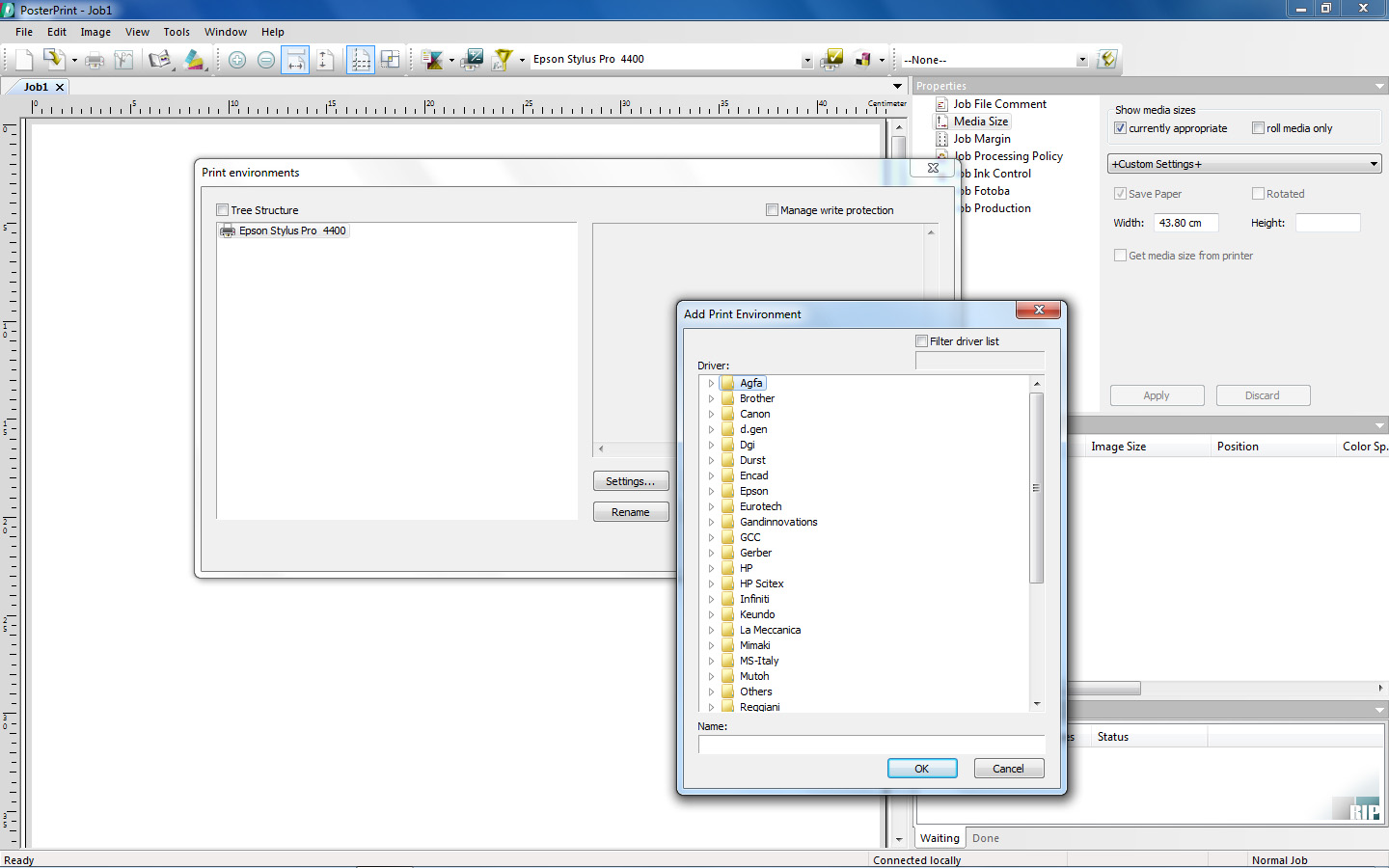This screenshot has width=1389, height=868.
Task: Open the View menu
Action: click(x=137, y=32)
